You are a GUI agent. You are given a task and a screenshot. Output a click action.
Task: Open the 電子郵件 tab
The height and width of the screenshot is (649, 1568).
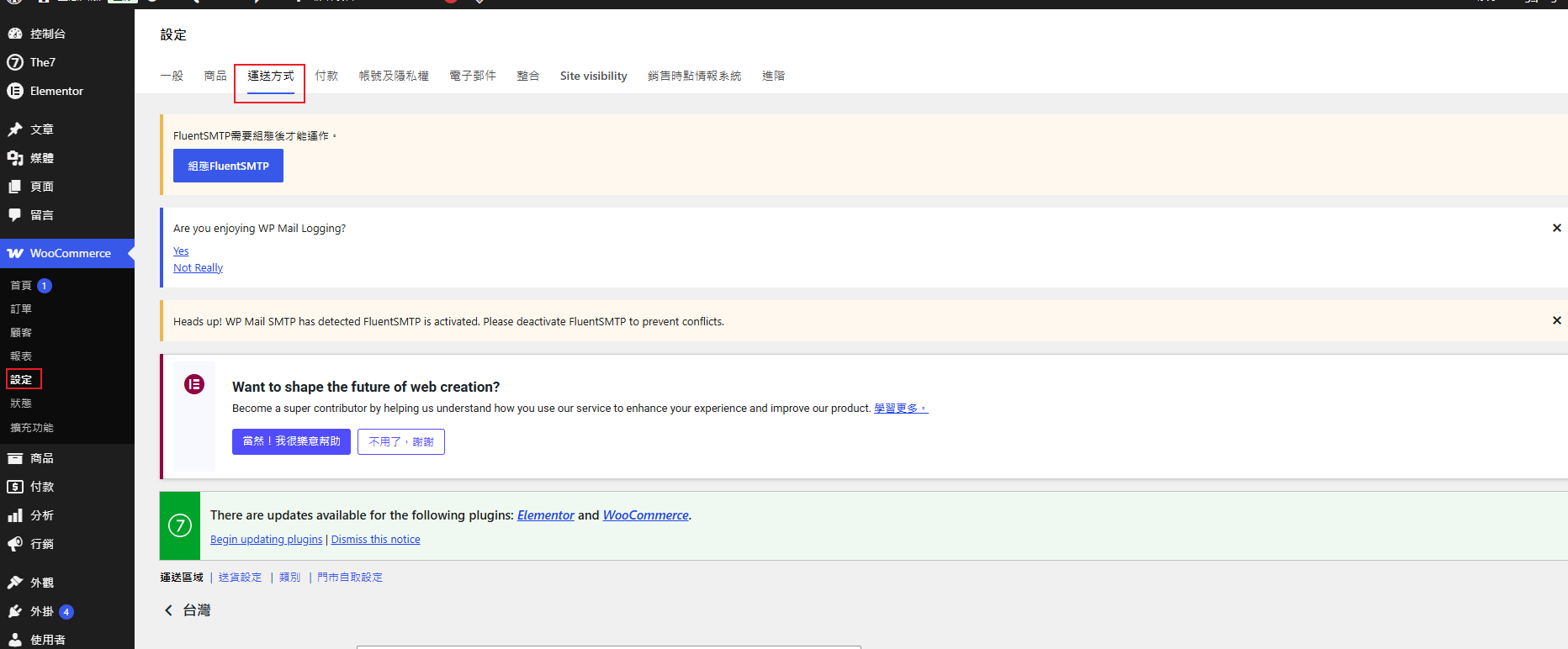[x=473, y=76]
